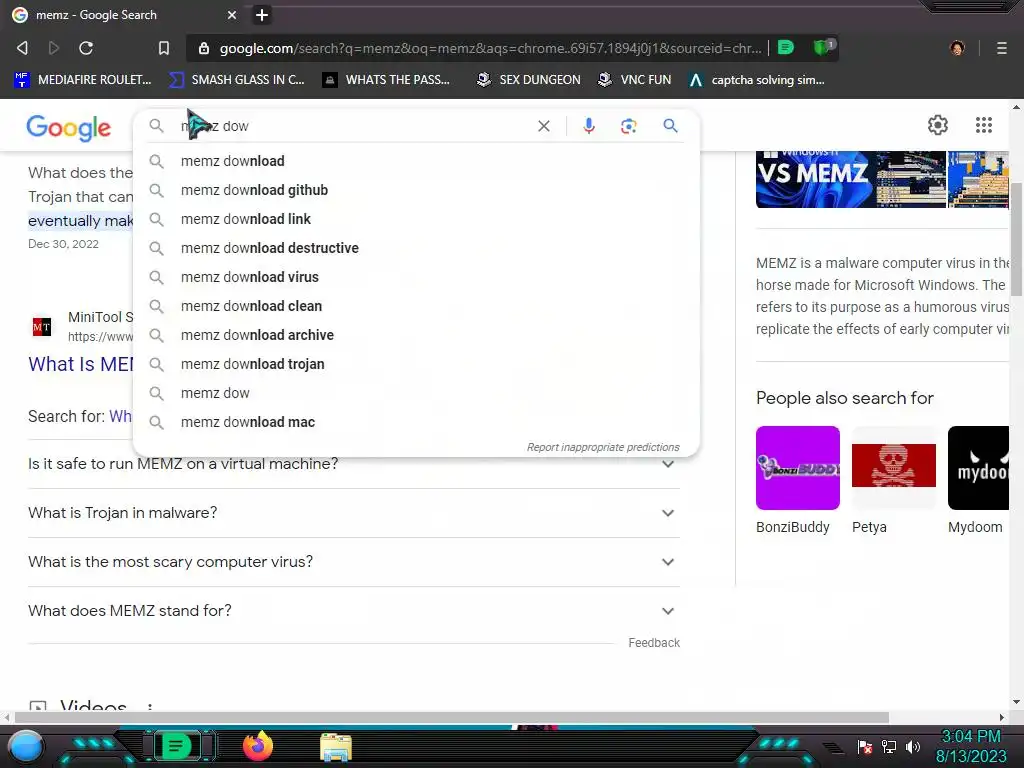This screenshot has height=768, width=1024.
Task: Open the Petya related search card
Action: click(893, 481)
